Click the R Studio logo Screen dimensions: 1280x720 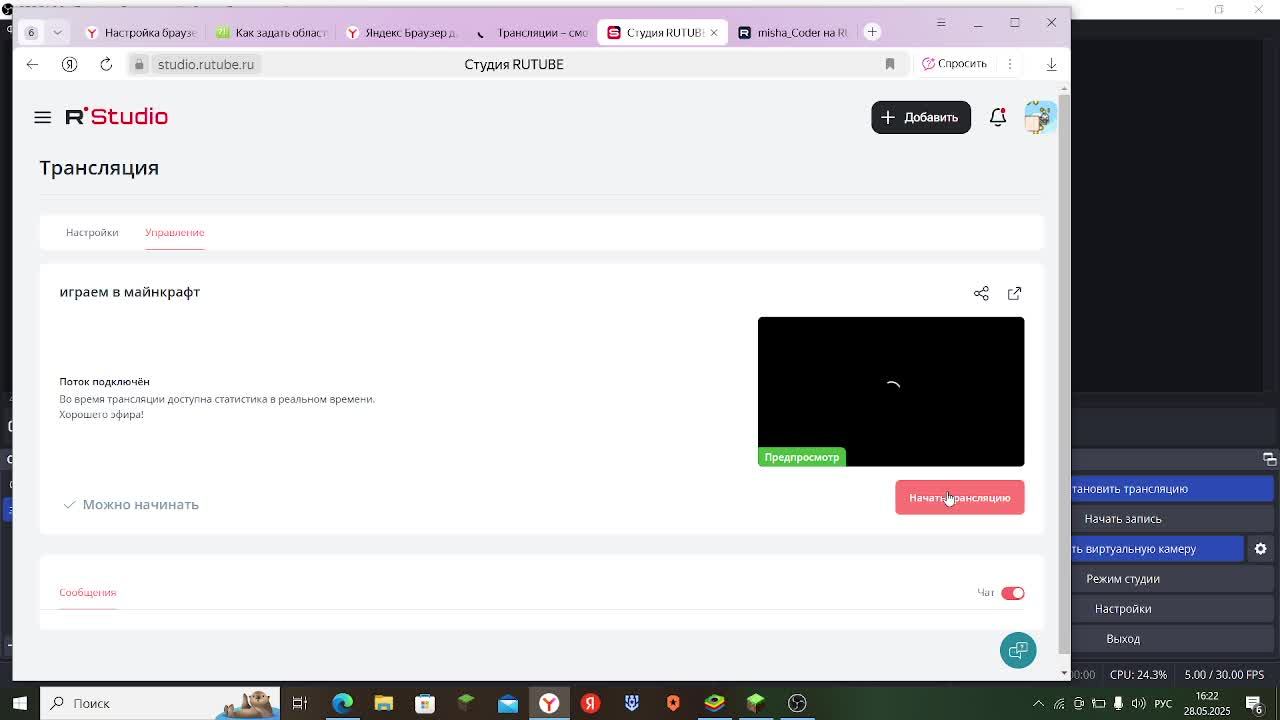tap(116, 117)
